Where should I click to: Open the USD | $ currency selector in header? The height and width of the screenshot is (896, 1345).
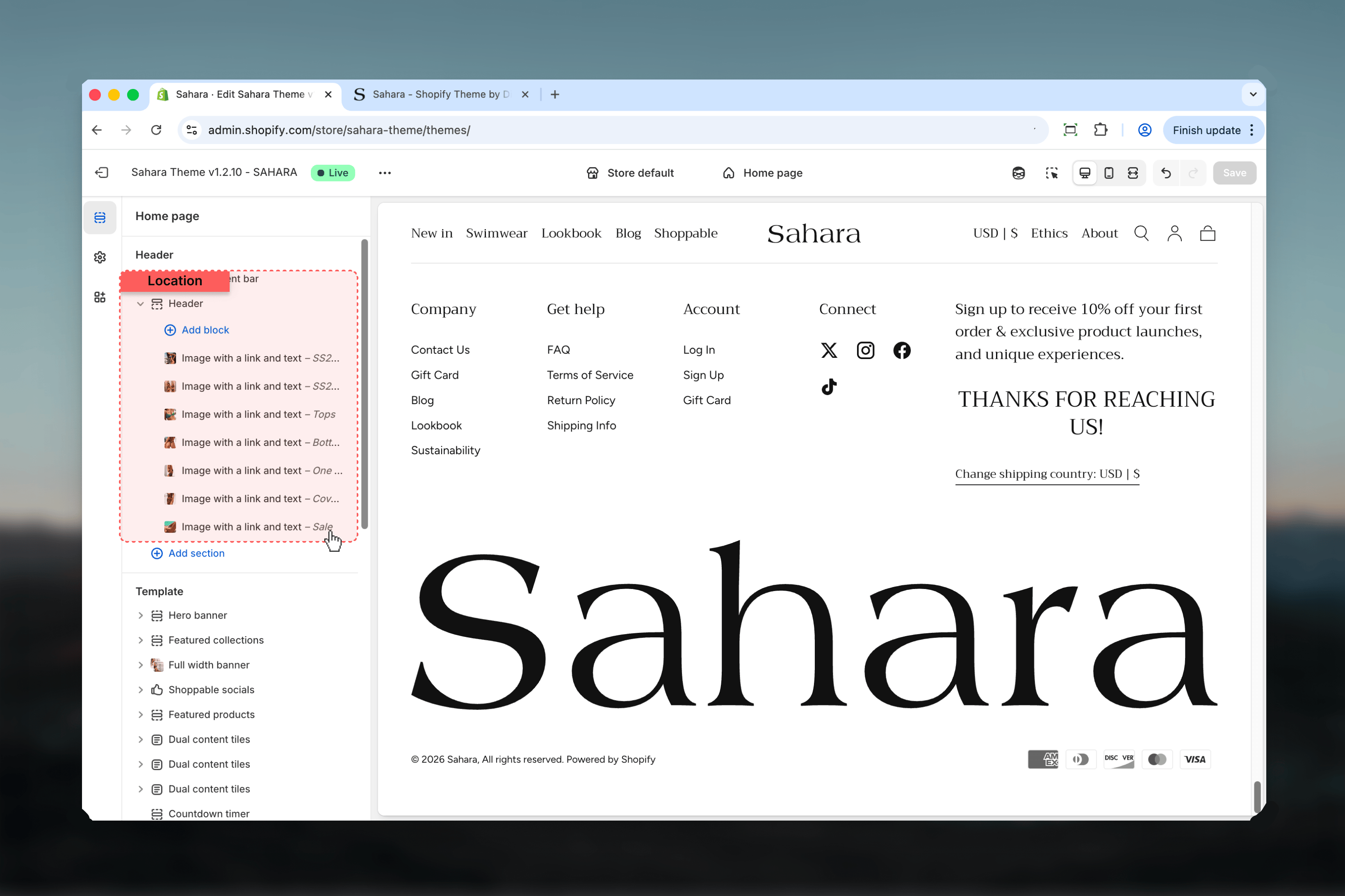pos(995,233)
